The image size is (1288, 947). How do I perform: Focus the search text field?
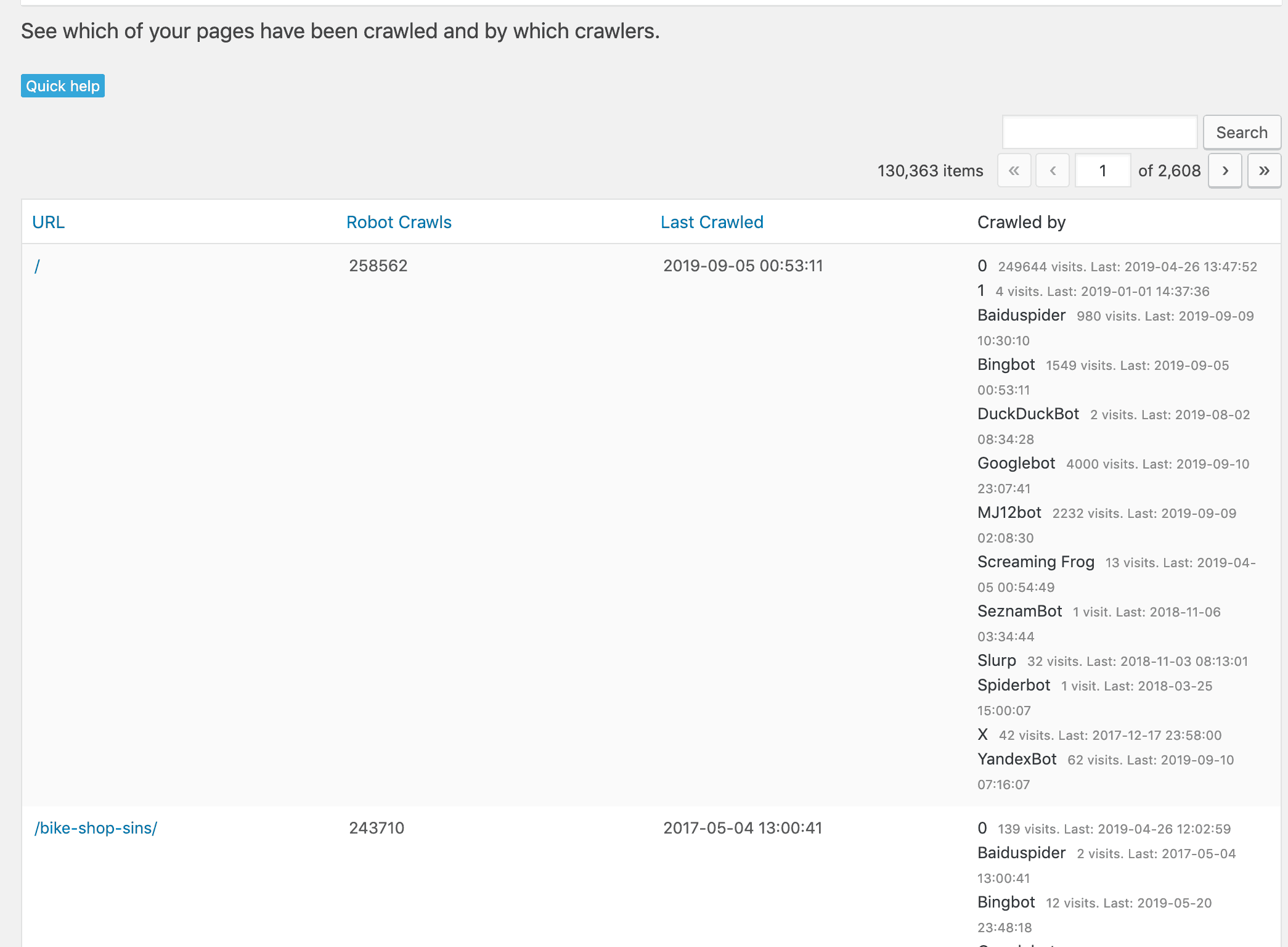[x=1100, y=133]
